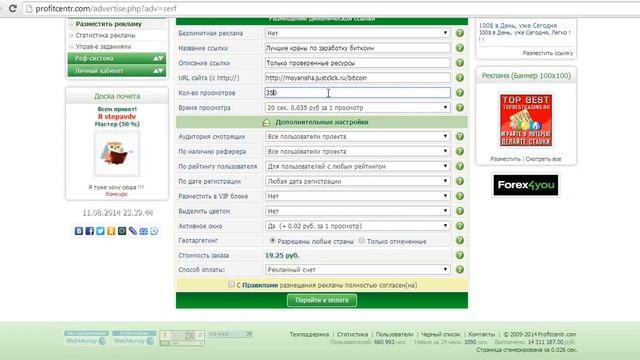Open footer link 'Статистика'
This screenshot has width=640, height=360.
pos(352,334)
